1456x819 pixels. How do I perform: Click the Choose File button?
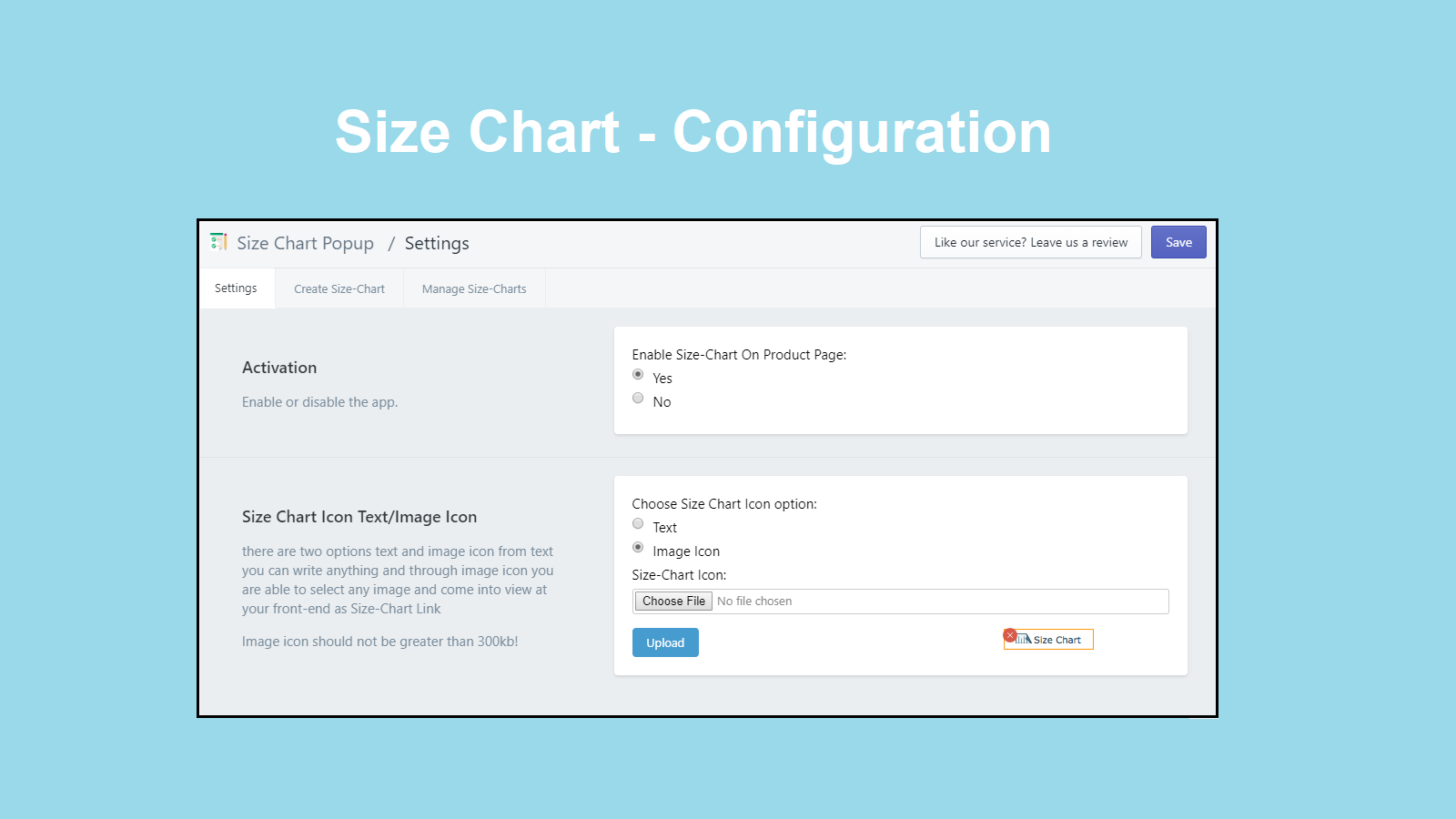tap(672, 601)
